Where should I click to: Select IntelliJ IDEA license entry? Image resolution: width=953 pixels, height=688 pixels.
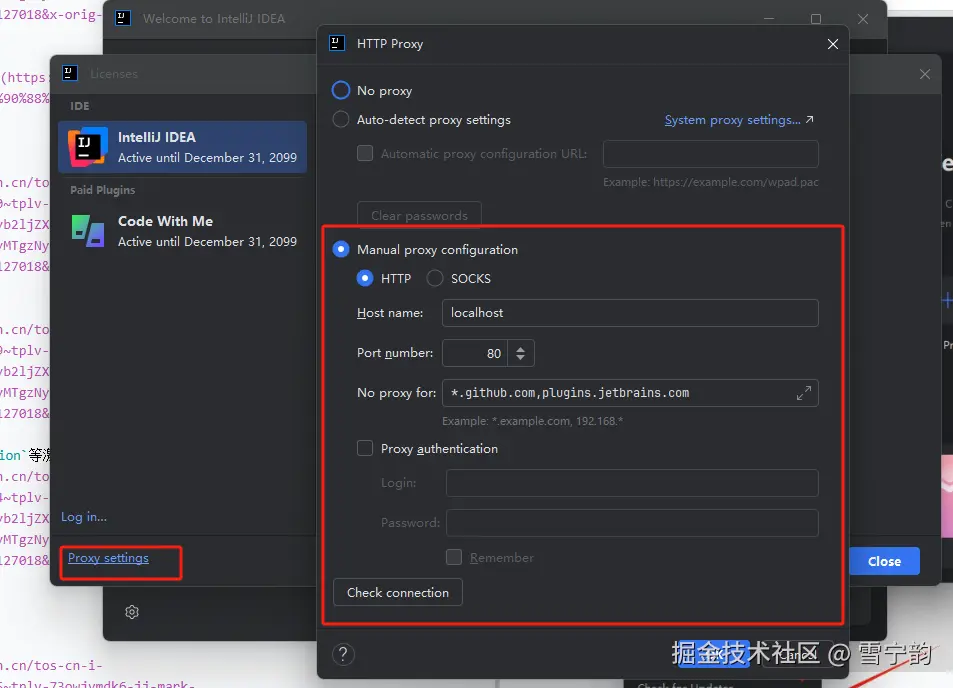pyautogui.click(x=182, y=147)
